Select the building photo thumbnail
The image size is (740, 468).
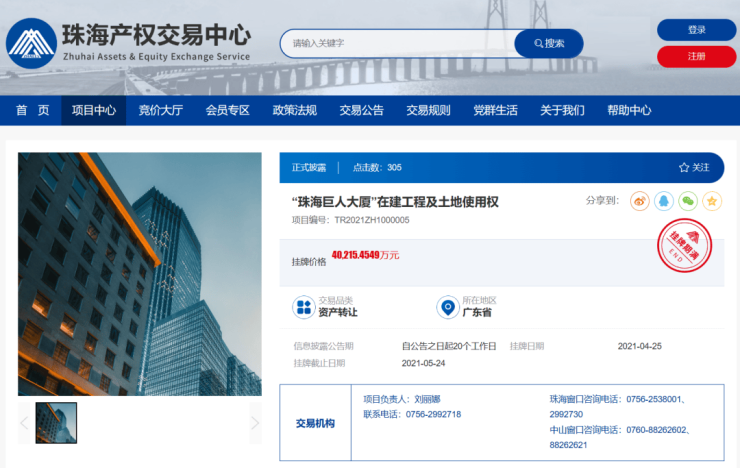click(56, 423)
